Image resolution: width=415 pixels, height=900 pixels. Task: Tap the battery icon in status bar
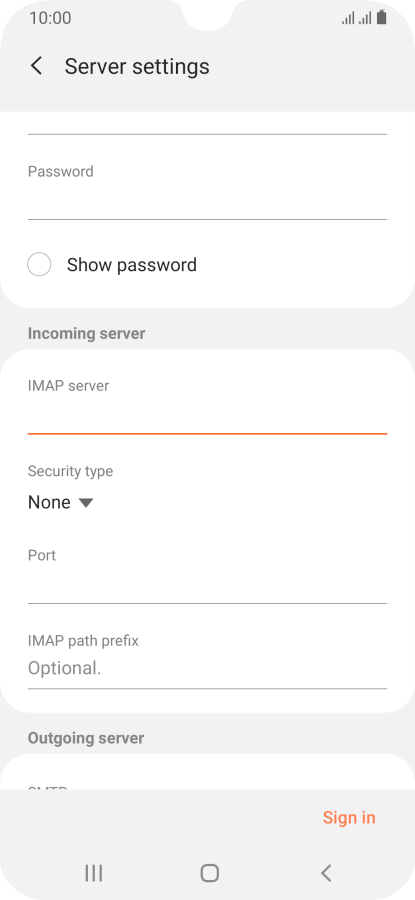tap(382, 18)
